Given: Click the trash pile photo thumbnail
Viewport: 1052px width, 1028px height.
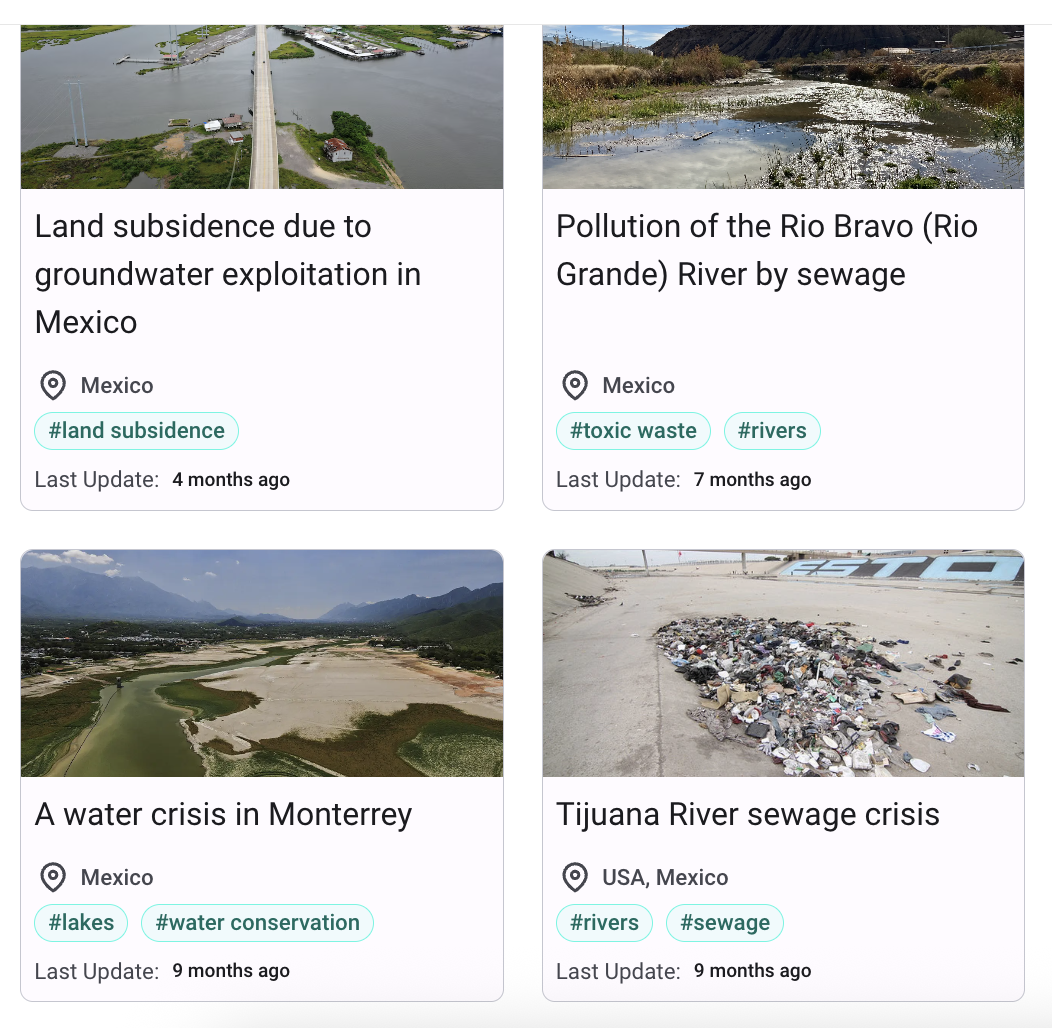Looking at the screenshot, I should pos(783,663).
